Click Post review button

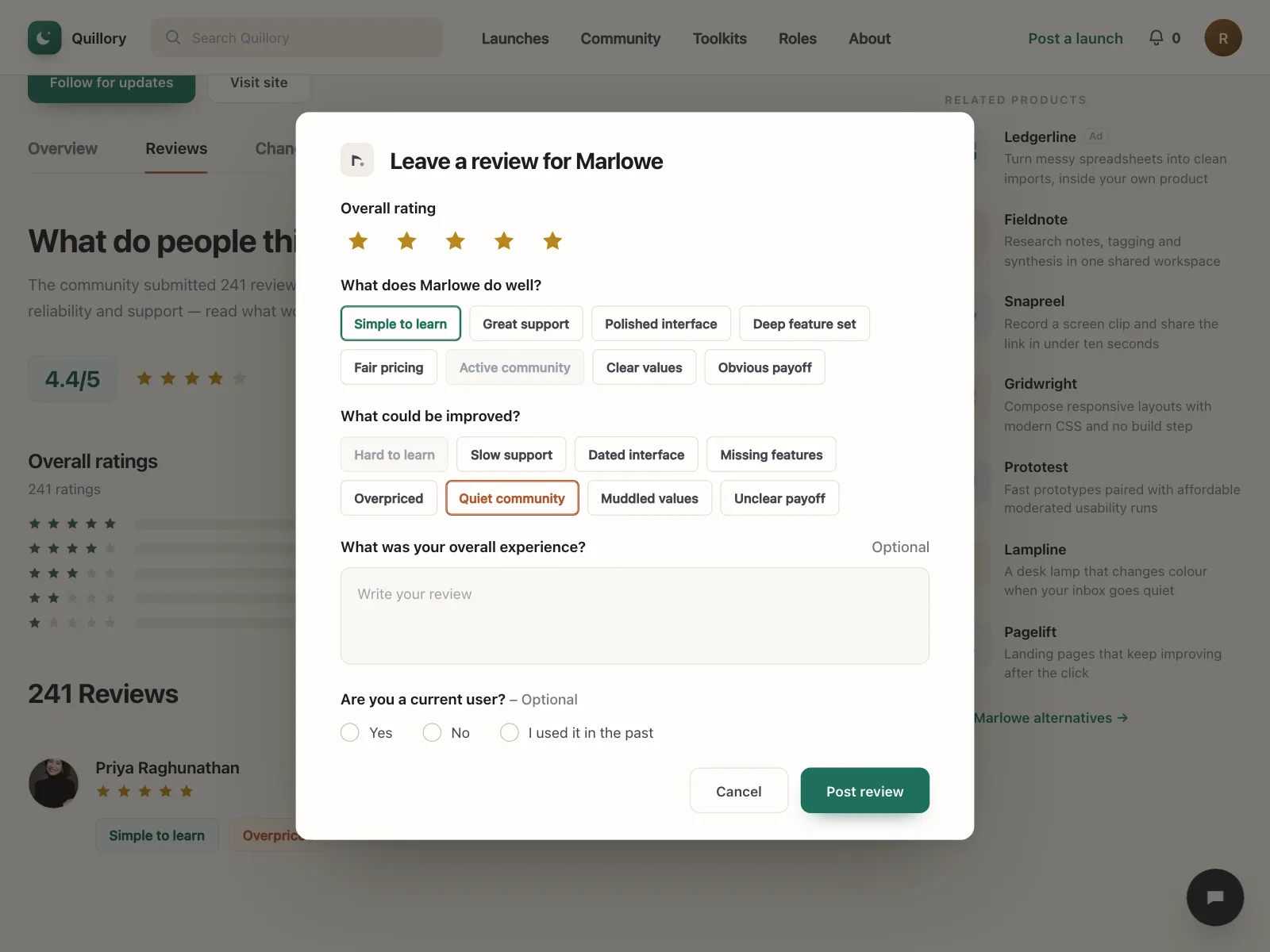[x=865, y=790]
